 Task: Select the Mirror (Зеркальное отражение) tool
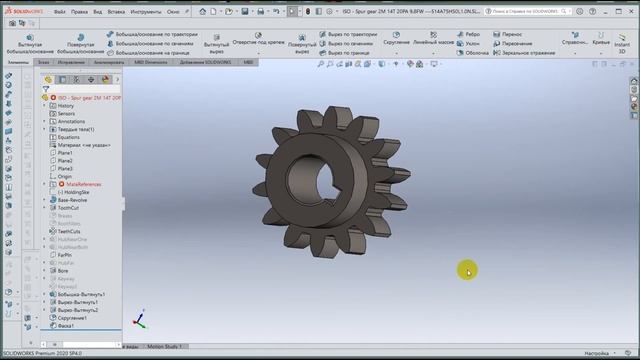[524, 53]
